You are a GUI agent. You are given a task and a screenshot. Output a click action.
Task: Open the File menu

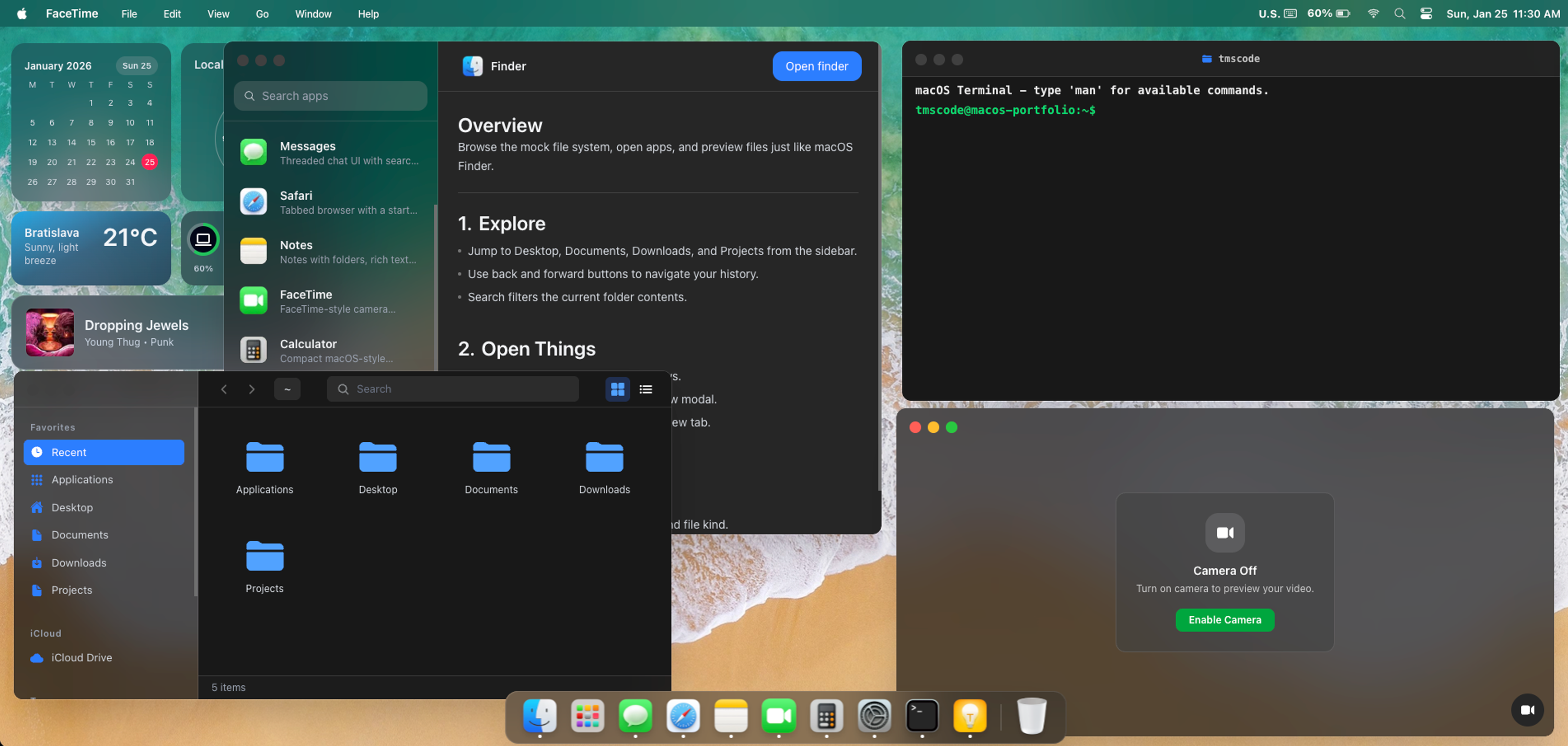(129, 14)
